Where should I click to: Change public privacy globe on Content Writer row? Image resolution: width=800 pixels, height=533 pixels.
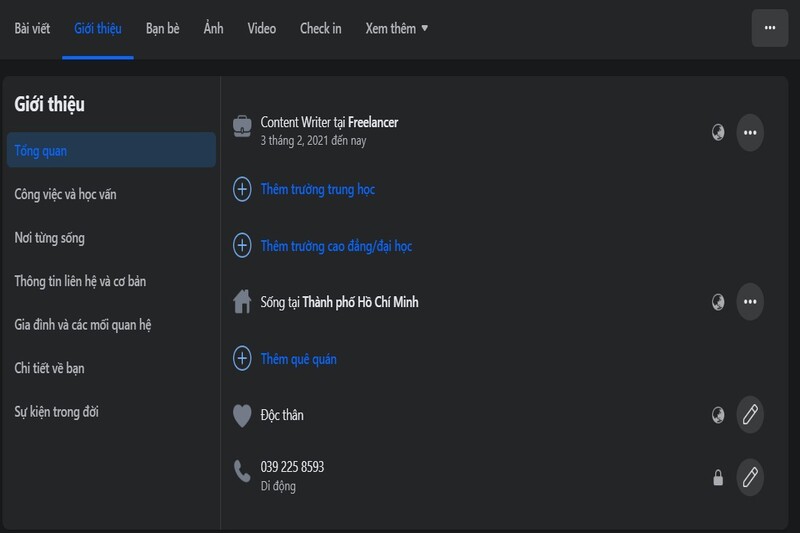point(718,132)
